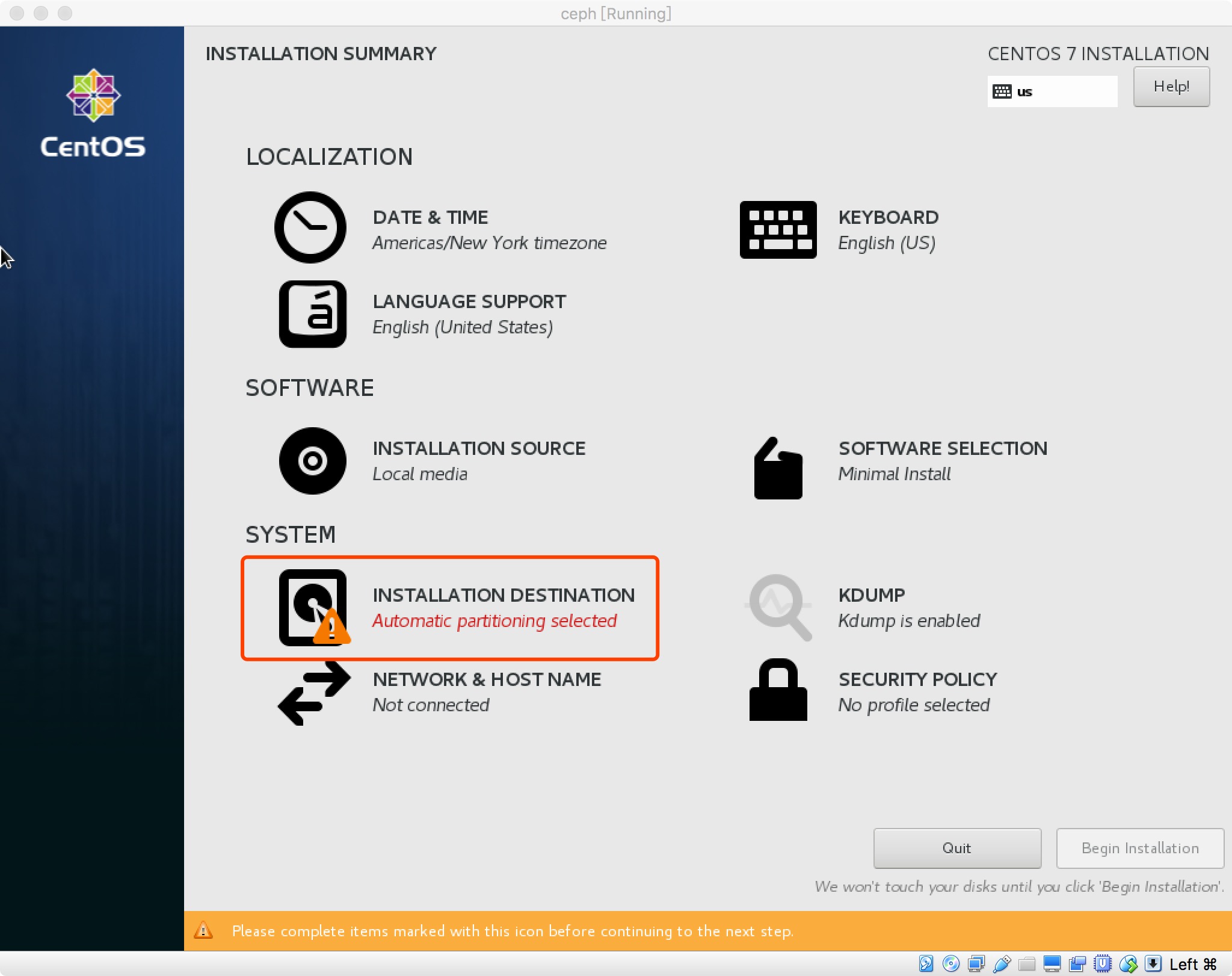The image size is (1232, 976).
Task: Click VirtualBox recording status icon
Action: tap(1077, 964)
